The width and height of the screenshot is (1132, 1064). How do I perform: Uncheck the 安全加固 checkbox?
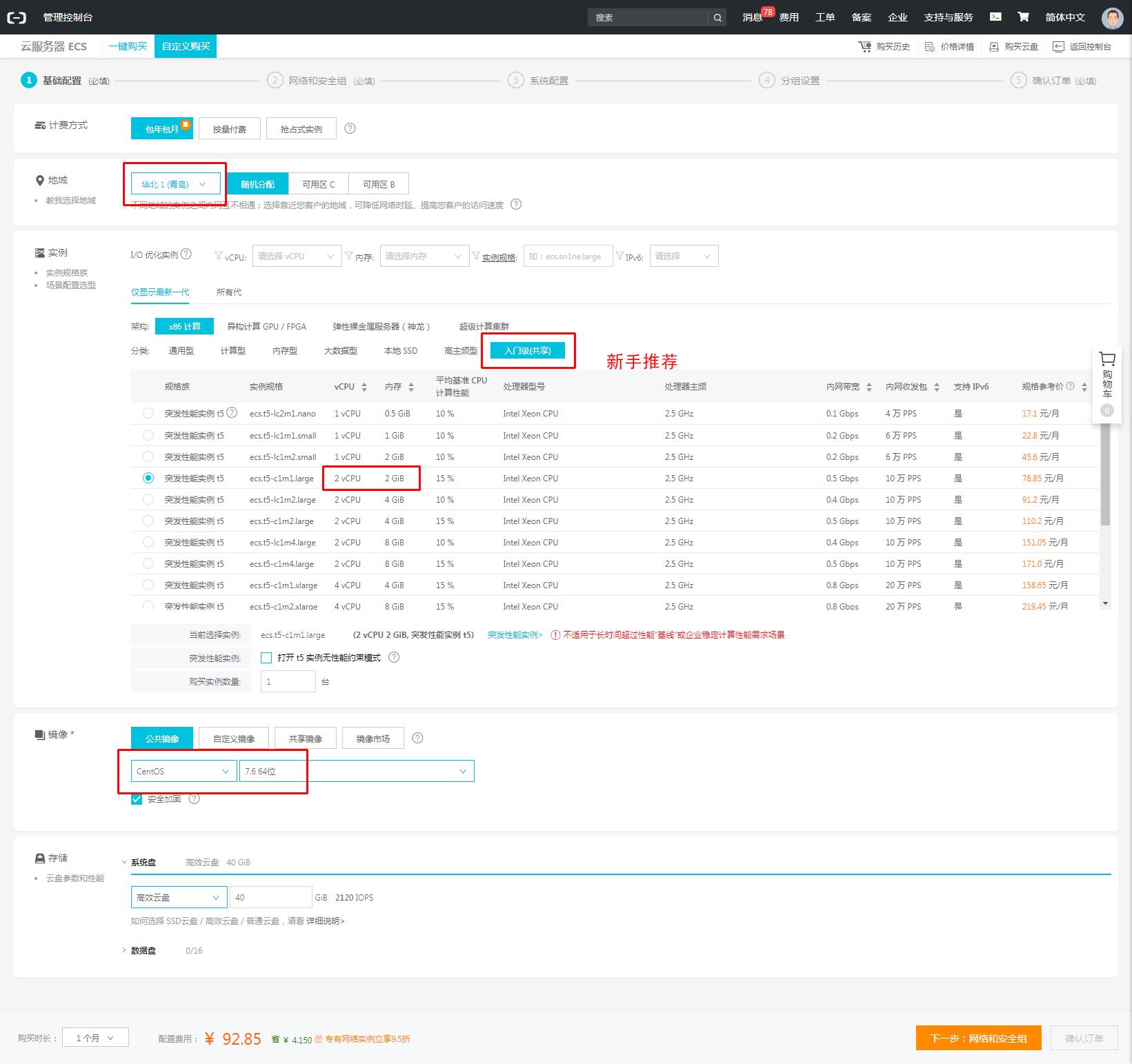coord(137,799)
